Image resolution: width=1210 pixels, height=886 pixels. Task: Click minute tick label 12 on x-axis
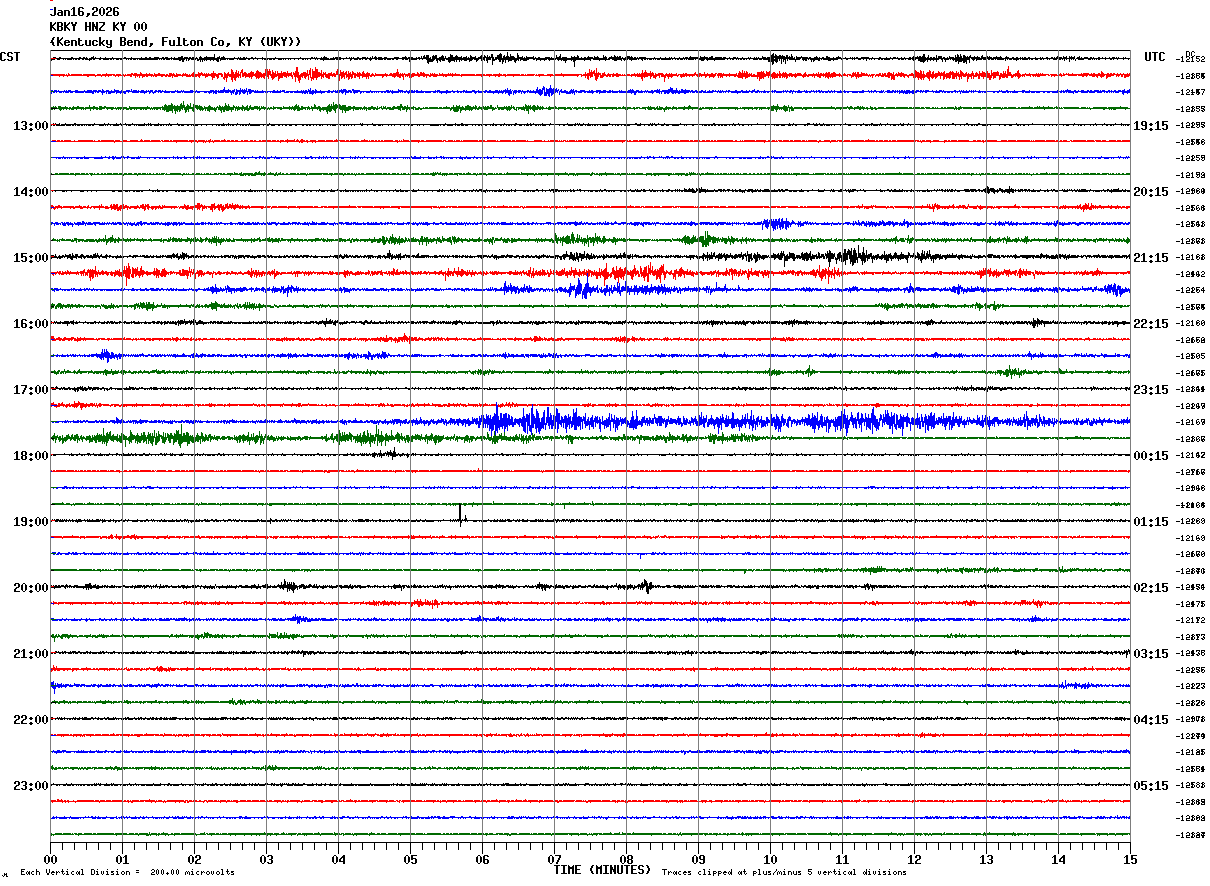coord(914,859)
